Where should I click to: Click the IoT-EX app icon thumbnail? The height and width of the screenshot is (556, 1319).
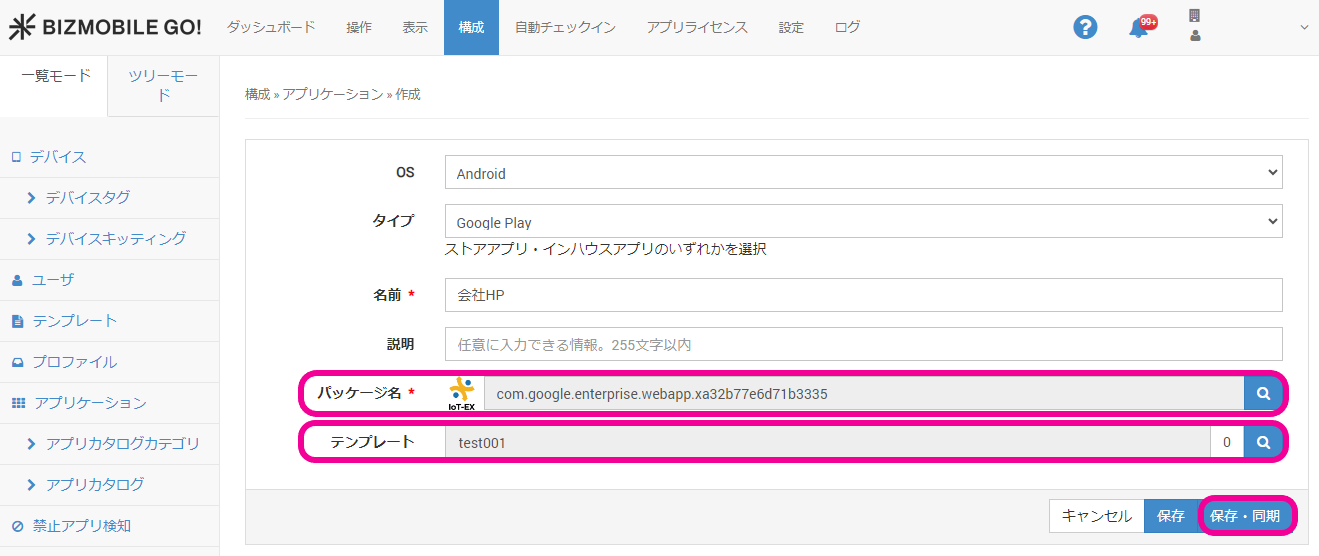pos(462,394)
